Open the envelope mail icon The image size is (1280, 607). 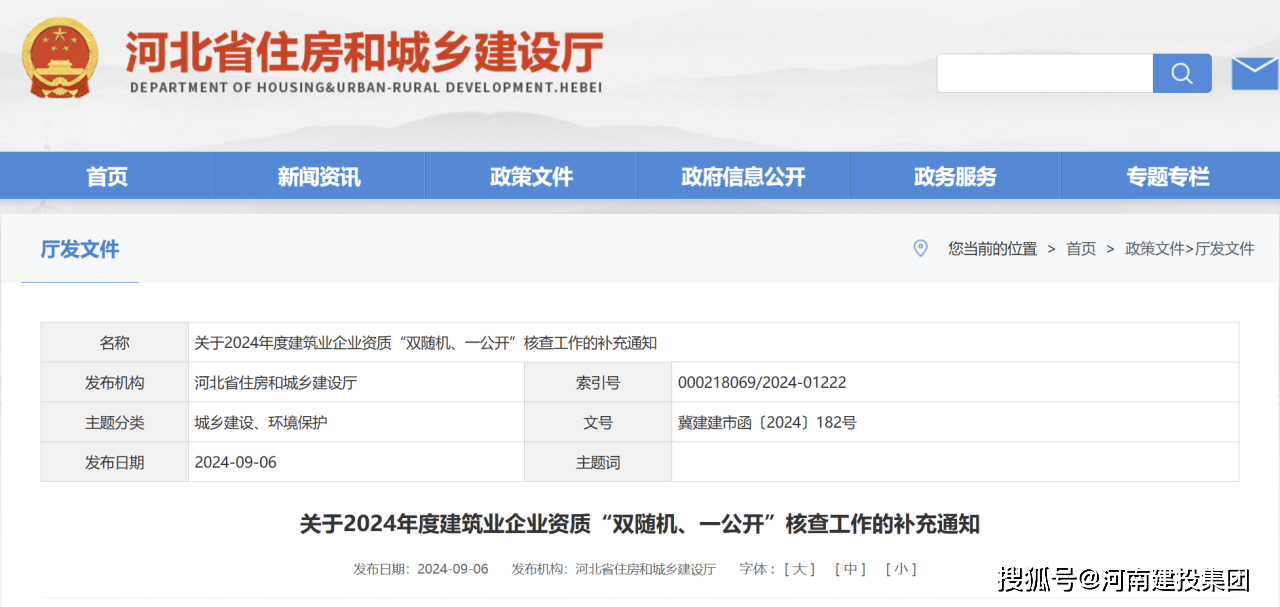pos(1254,74)
